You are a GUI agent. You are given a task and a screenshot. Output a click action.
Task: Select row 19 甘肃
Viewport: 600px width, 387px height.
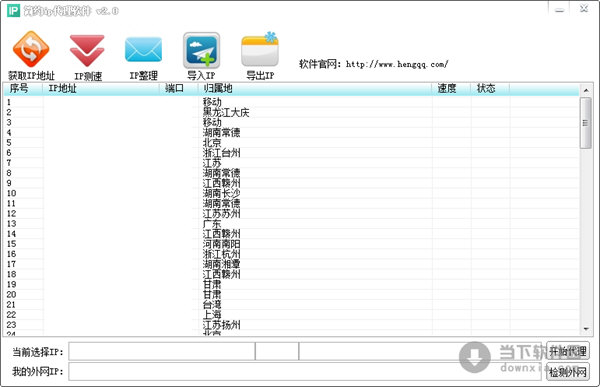pos(291,284)
